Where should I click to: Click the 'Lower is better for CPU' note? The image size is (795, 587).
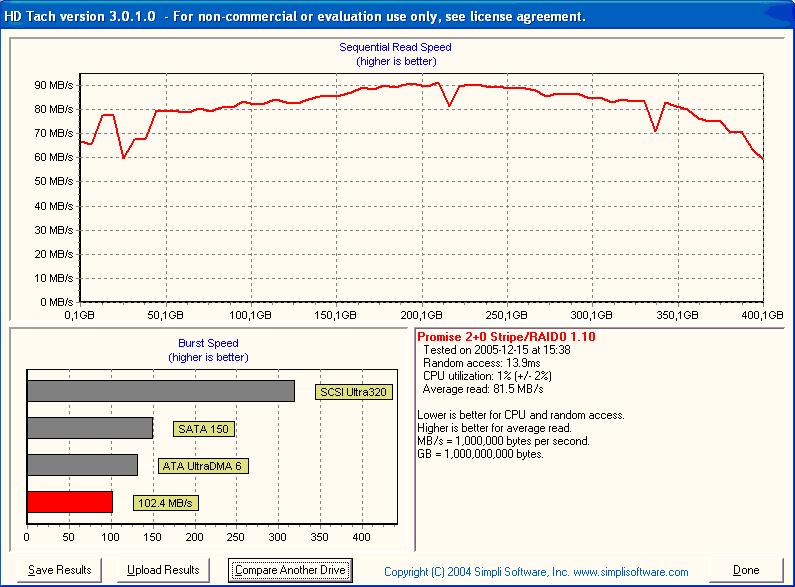pyautogui.click(x=521, y=415)
